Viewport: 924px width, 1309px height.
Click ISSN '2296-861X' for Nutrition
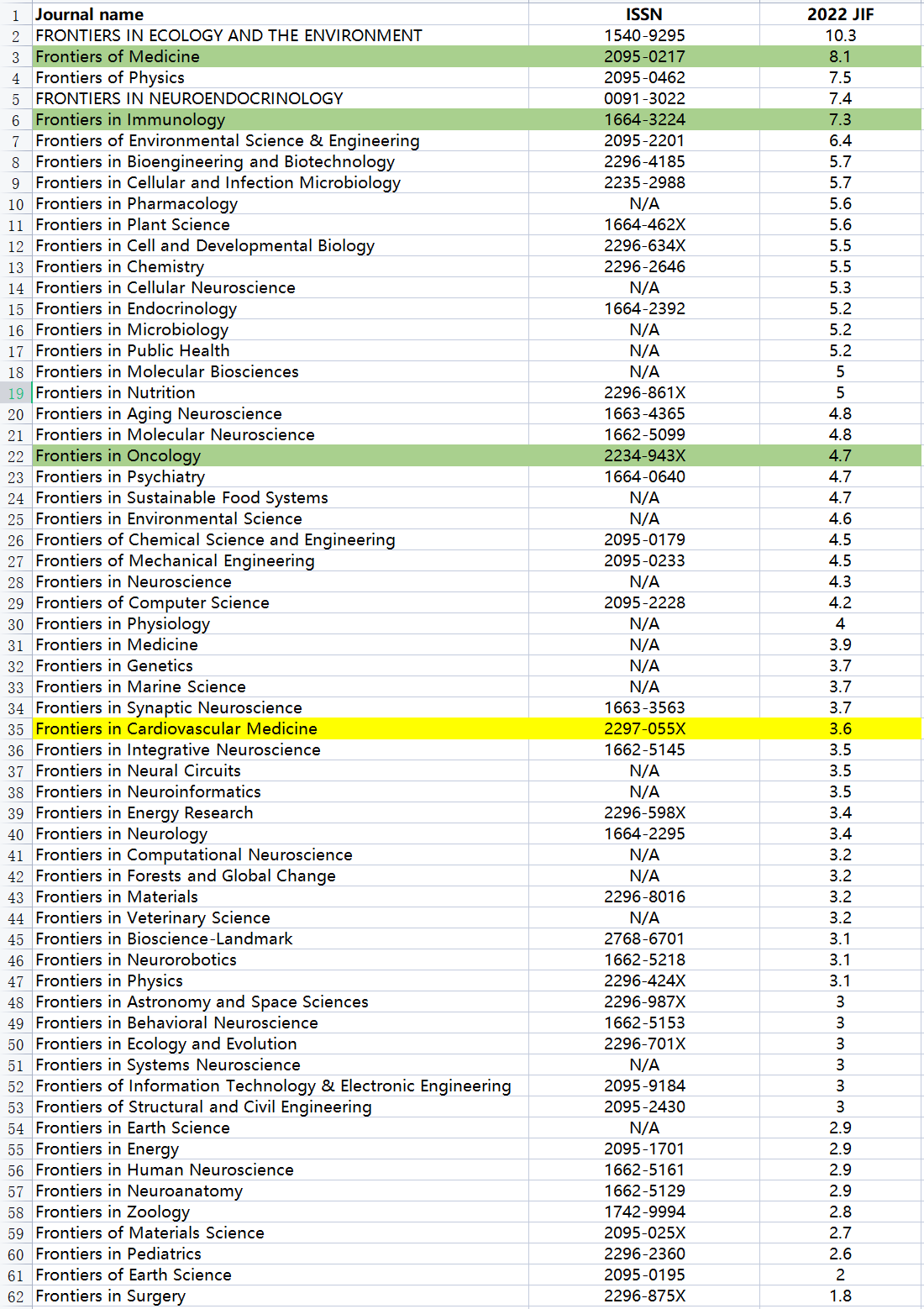tap(644, 392)
